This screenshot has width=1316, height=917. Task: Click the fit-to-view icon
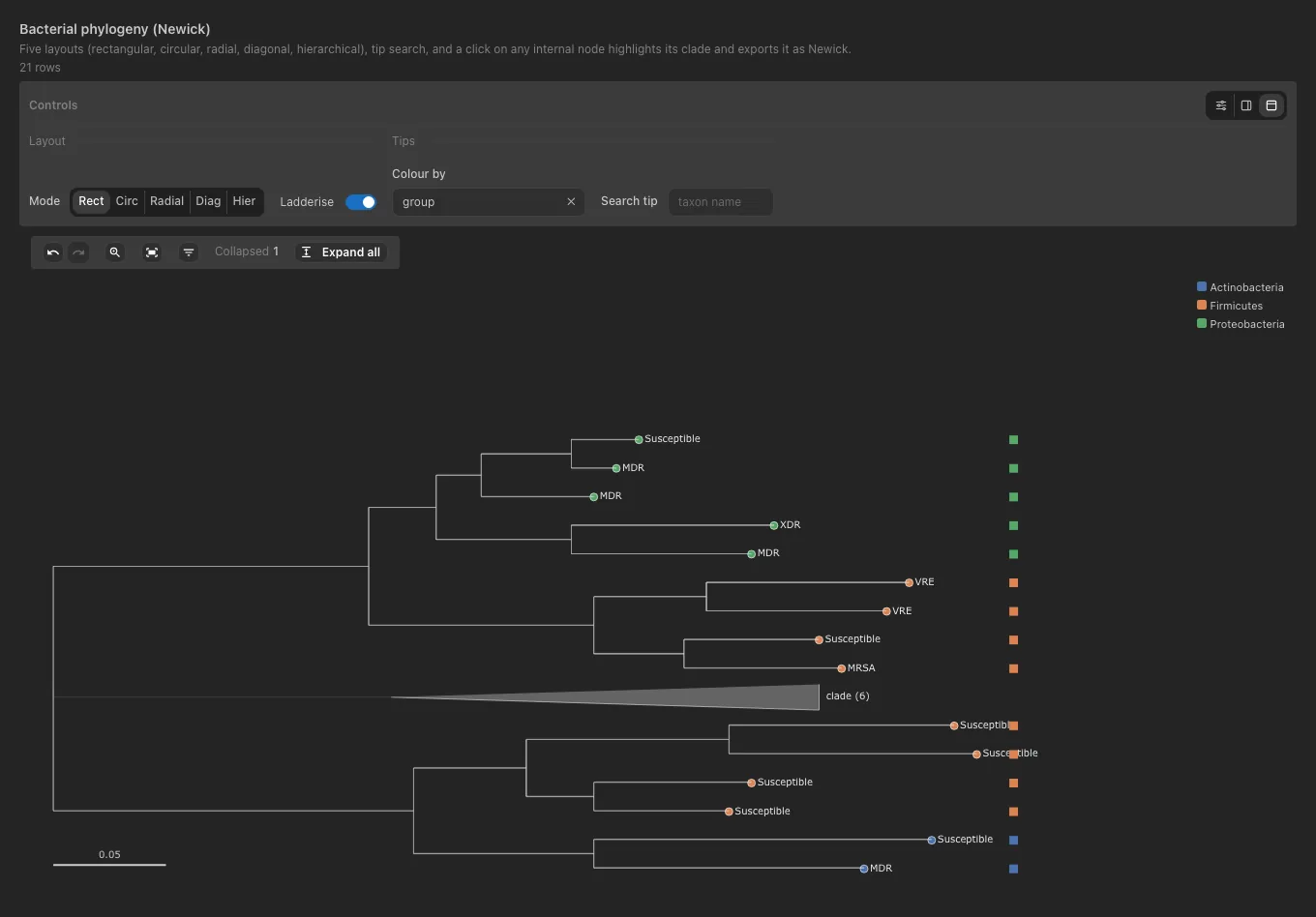coord(152,252)
